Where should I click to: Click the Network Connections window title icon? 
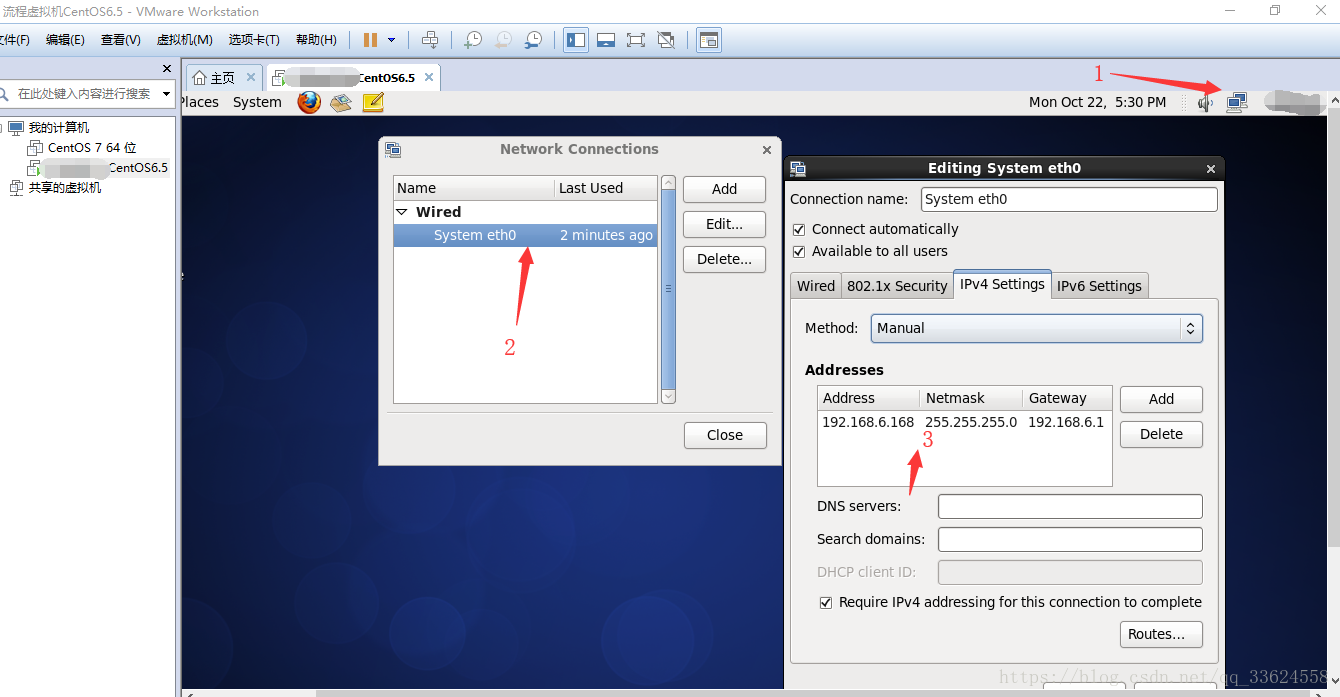click(393, 150)
